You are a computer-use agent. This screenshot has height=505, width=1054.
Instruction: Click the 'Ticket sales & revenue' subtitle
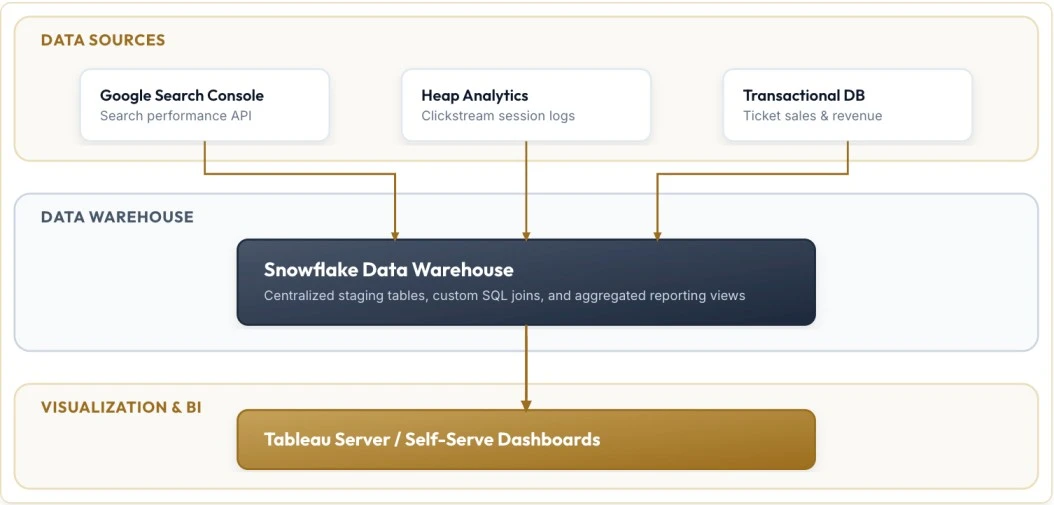[x=813, y=116]
